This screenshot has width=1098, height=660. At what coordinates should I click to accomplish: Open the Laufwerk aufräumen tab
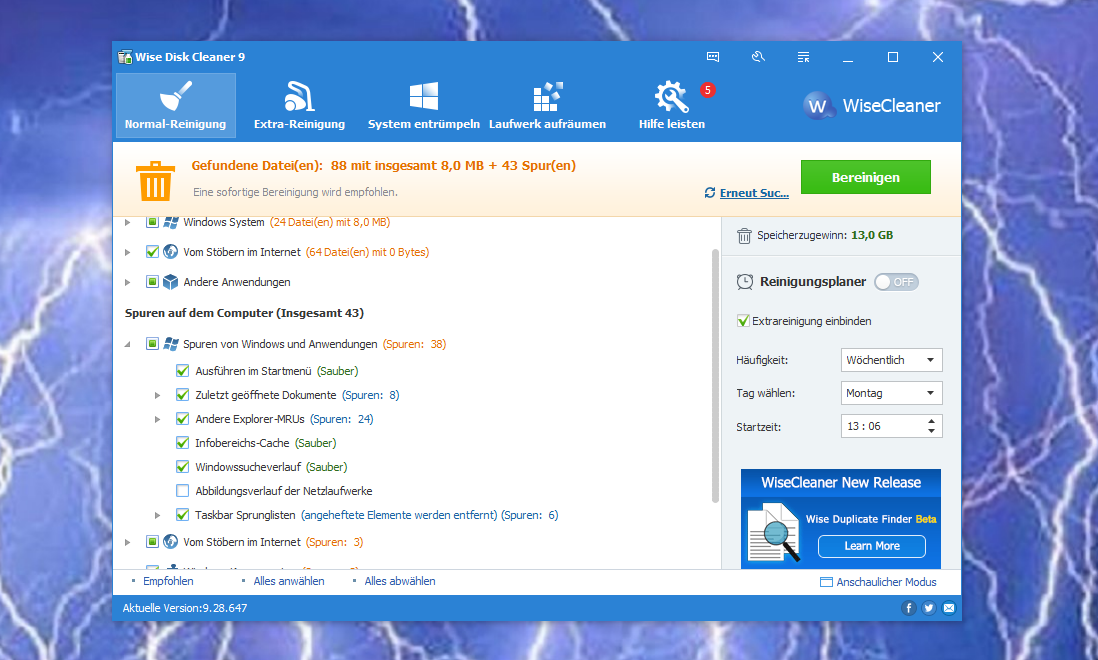pyautogui.click(x=548, y=105)
